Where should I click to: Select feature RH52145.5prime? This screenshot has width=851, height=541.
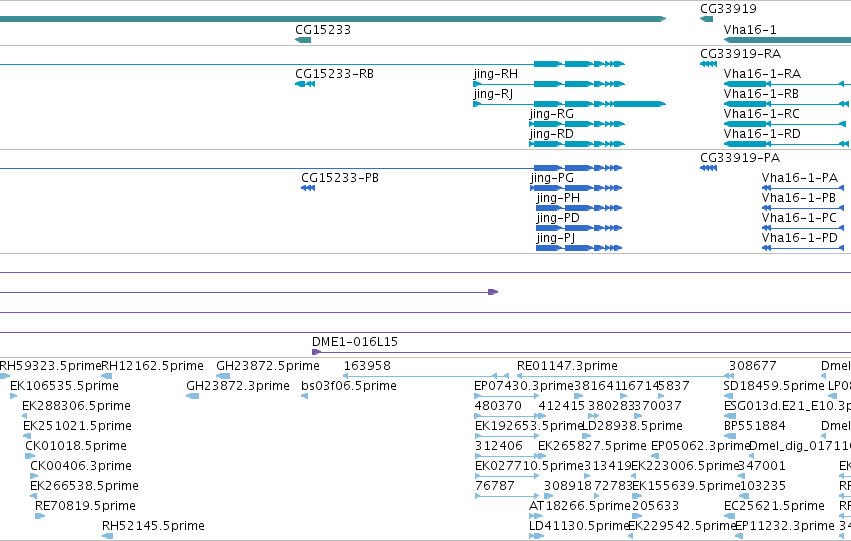point(153,526)
